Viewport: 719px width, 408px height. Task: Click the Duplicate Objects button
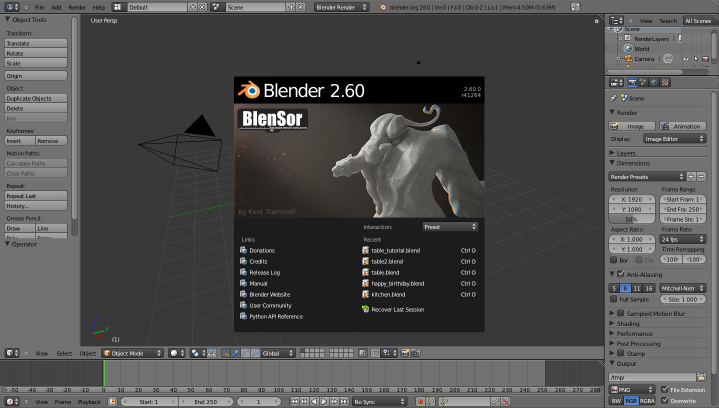click(36, 98)
